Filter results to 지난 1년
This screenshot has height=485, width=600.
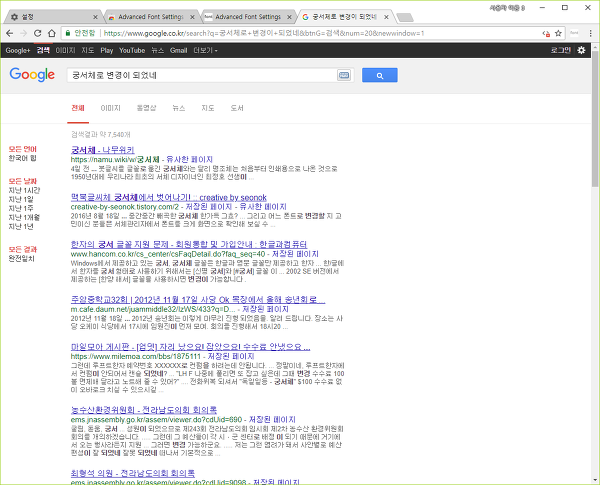(x=21, y=227)
